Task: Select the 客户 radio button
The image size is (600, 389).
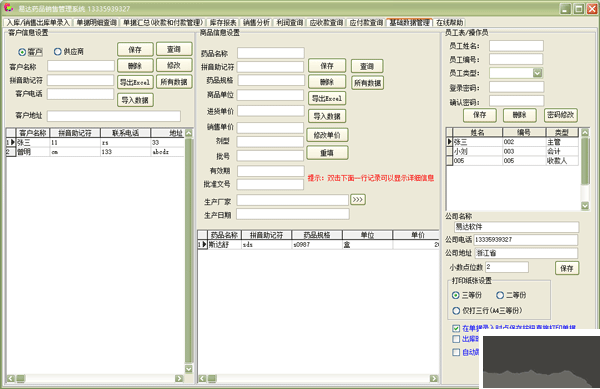Action: (x=22, y=52)
